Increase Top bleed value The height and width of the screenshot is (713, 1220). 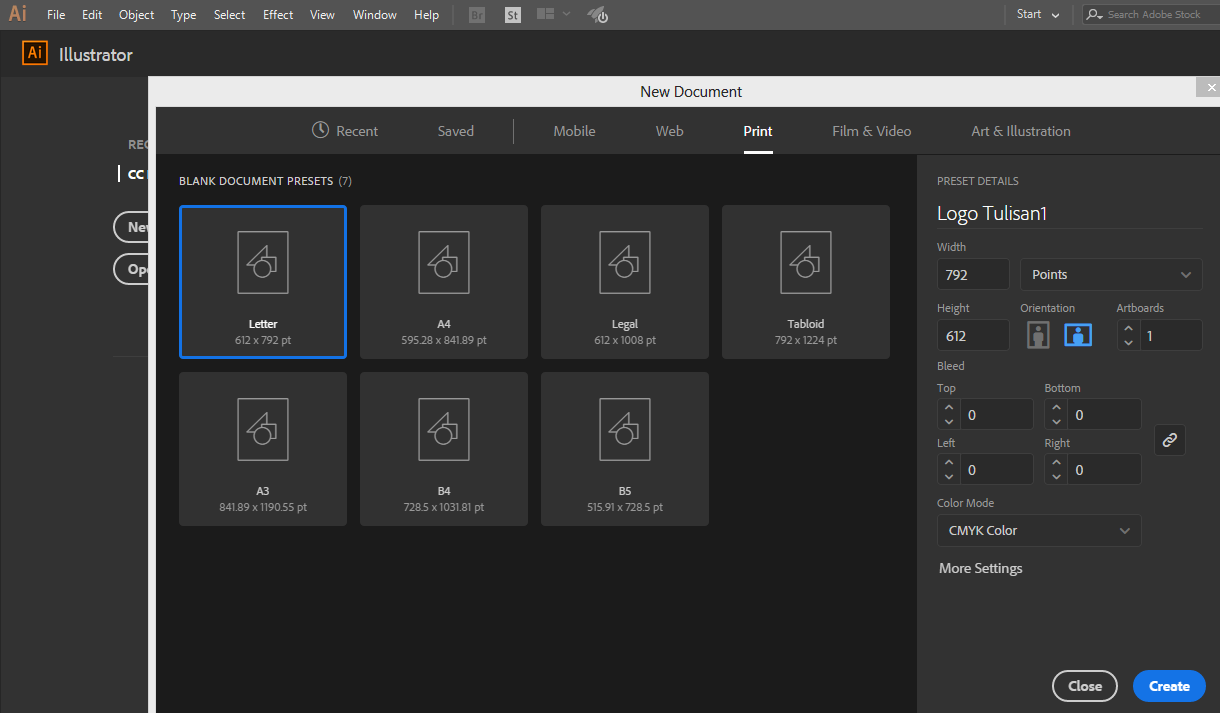[x=948, y=407]
